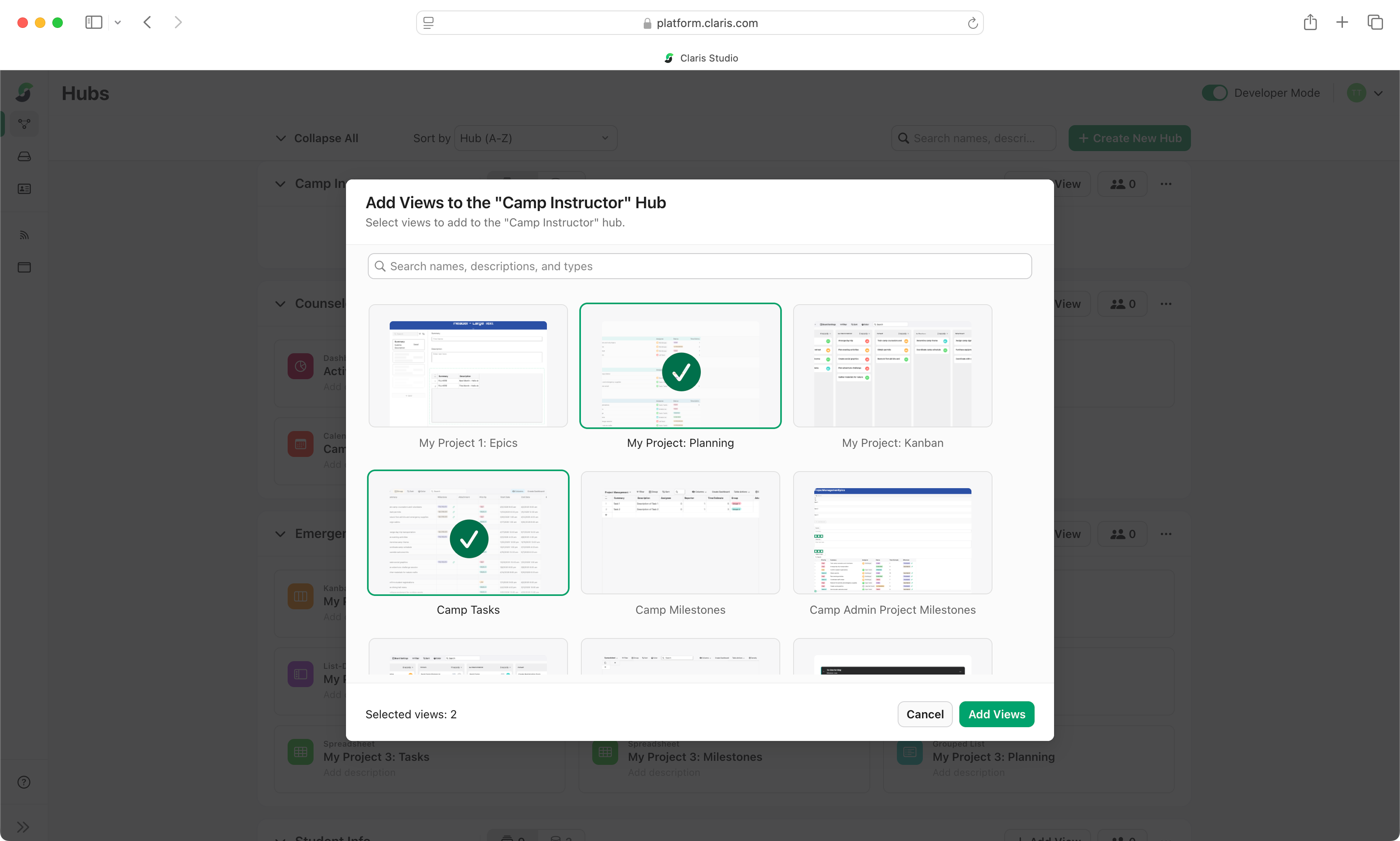Collapse the Counselor hub section chevron
1400x841 pixels.
click(280, 304)
